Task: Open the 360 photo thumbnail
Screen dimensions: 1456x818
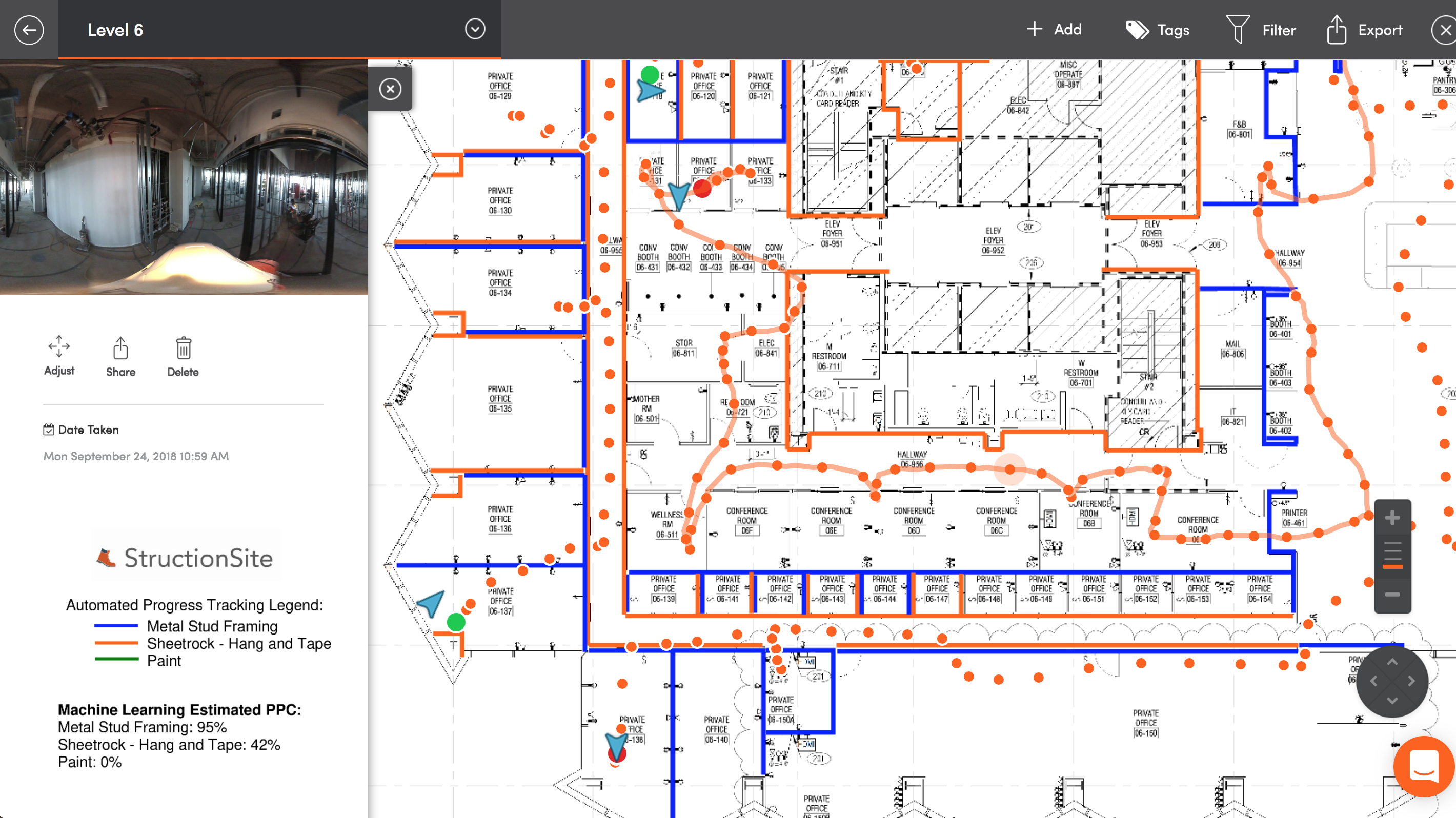Action: (x=184, y=177)
